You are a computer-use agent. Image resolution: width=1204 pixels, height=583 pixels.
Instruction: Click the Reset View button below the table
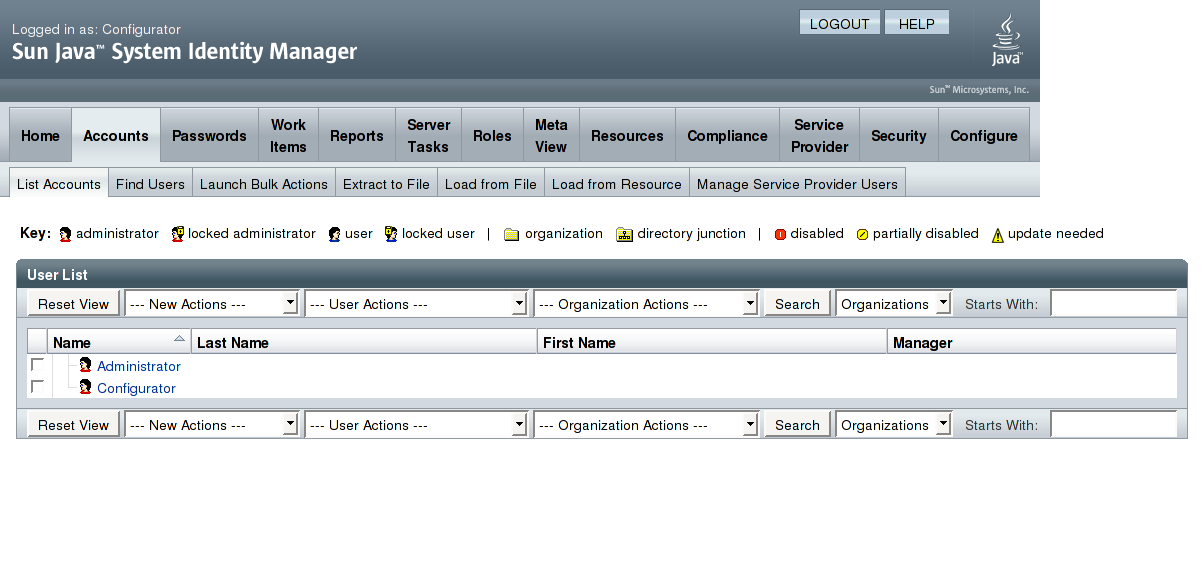(x=73, y=425)
